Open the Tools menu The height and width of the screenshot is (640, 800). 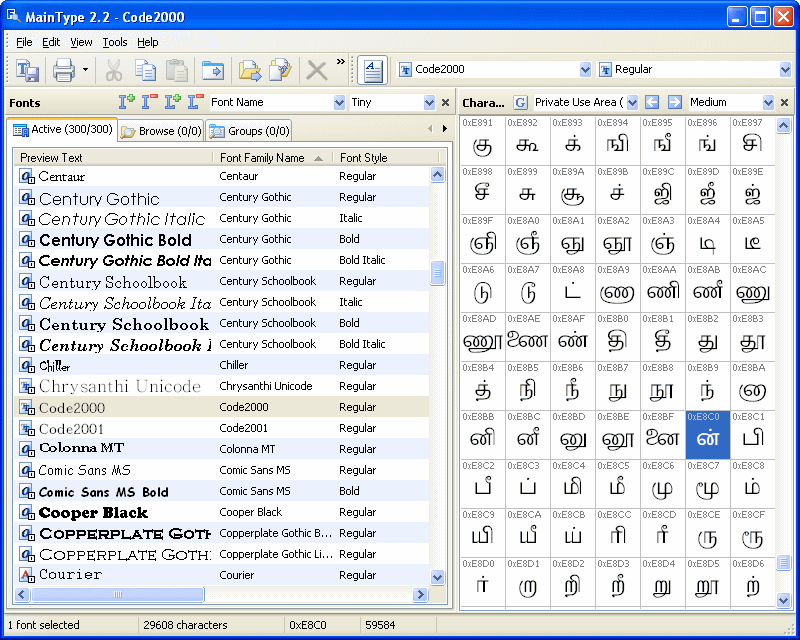point(115,42)
